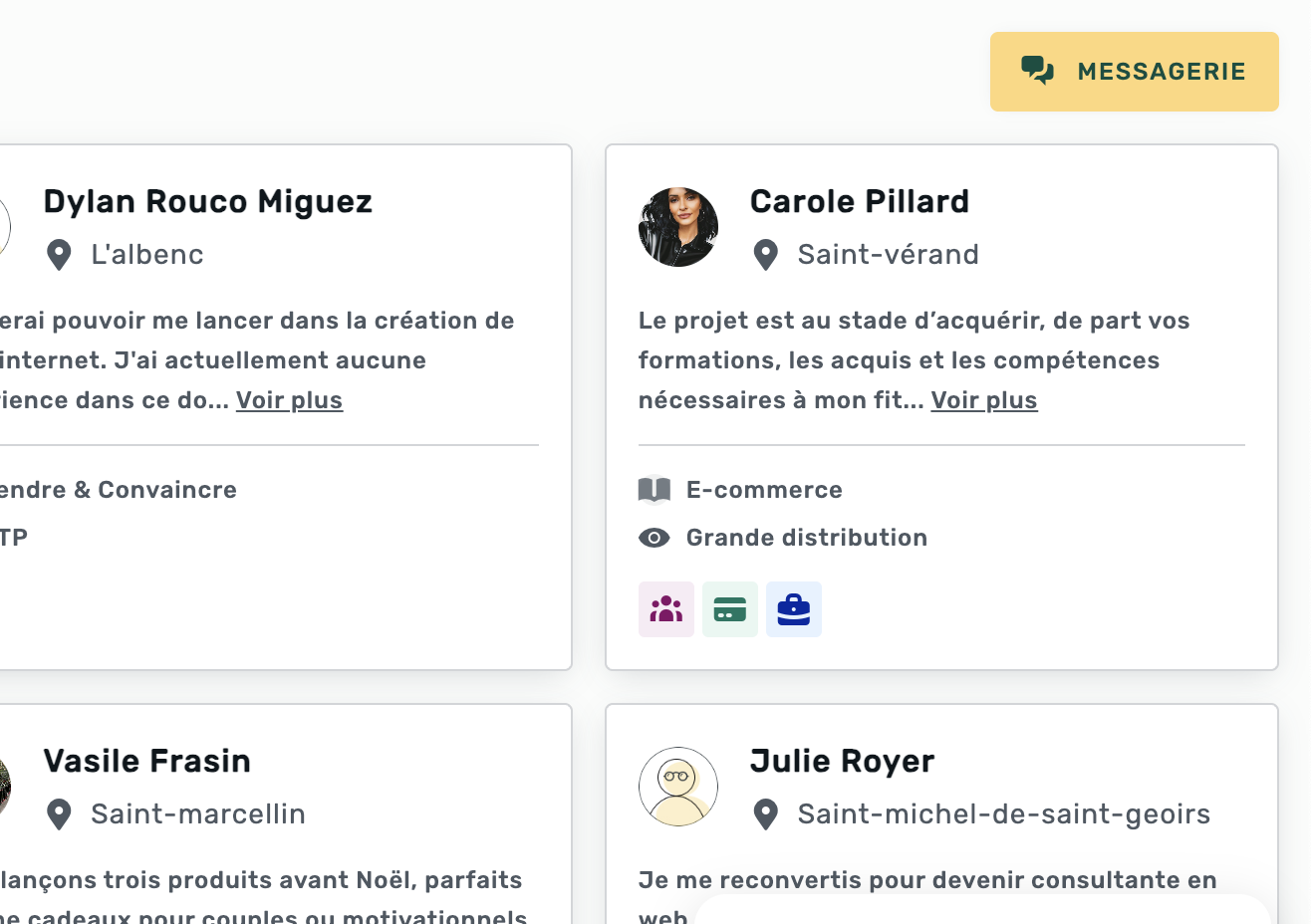Click the location pin beside L'albenc

pos(59,255)
